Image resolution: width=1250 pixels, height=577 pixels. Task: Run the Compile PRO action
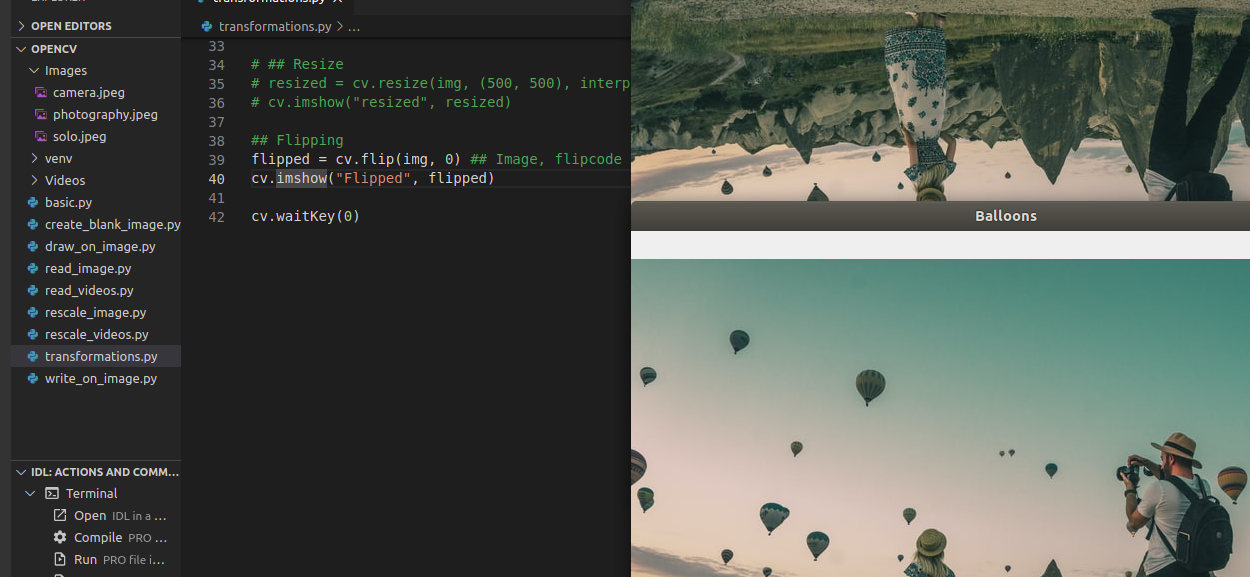coord(100,537)
